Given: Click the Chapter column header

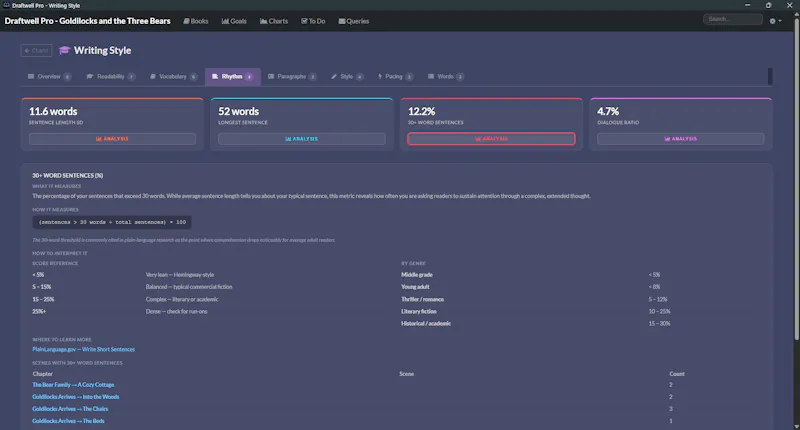Looking at the screenshot, I should click(x=42, y=374).
